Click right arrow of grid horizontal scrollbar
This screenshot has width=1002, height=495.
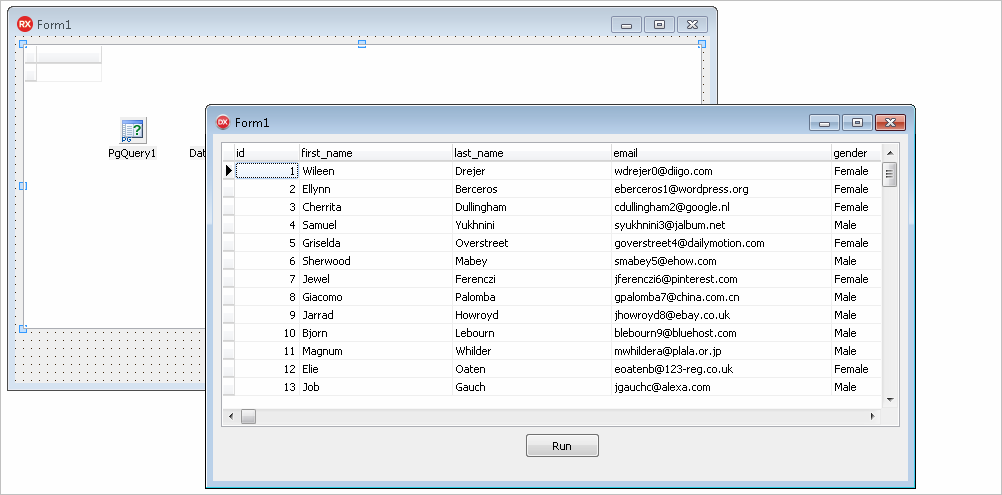pos(873,416)
